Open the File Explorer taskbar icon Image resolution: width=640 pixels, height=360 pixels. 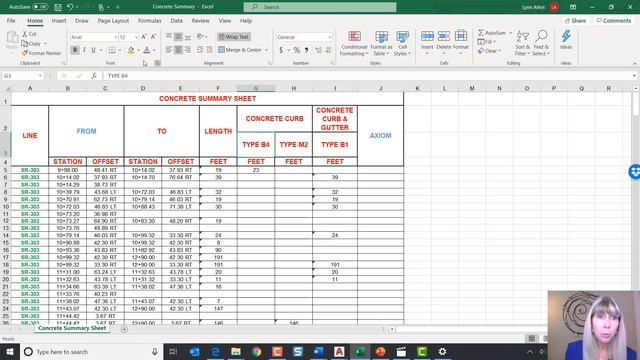236,351
